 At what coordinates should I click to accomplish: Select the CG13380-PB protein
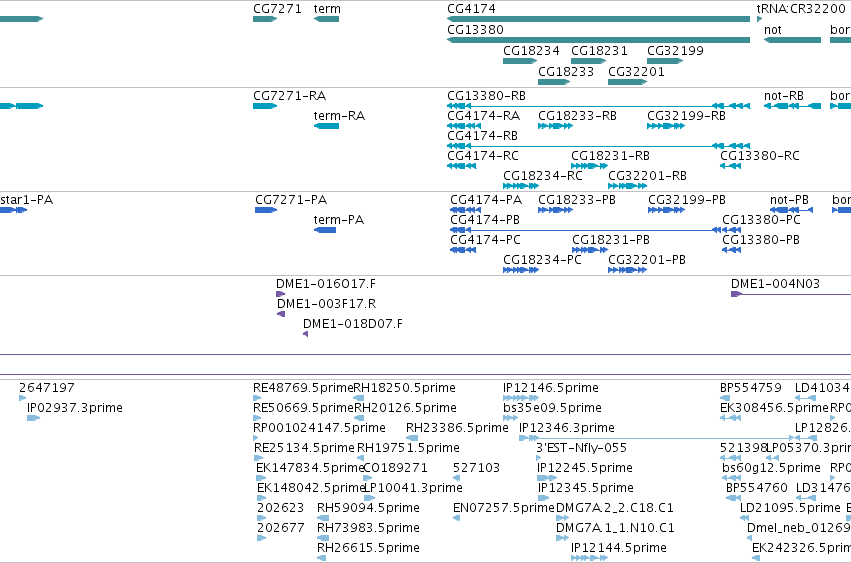pyautogui.click(x=732, y=250)
